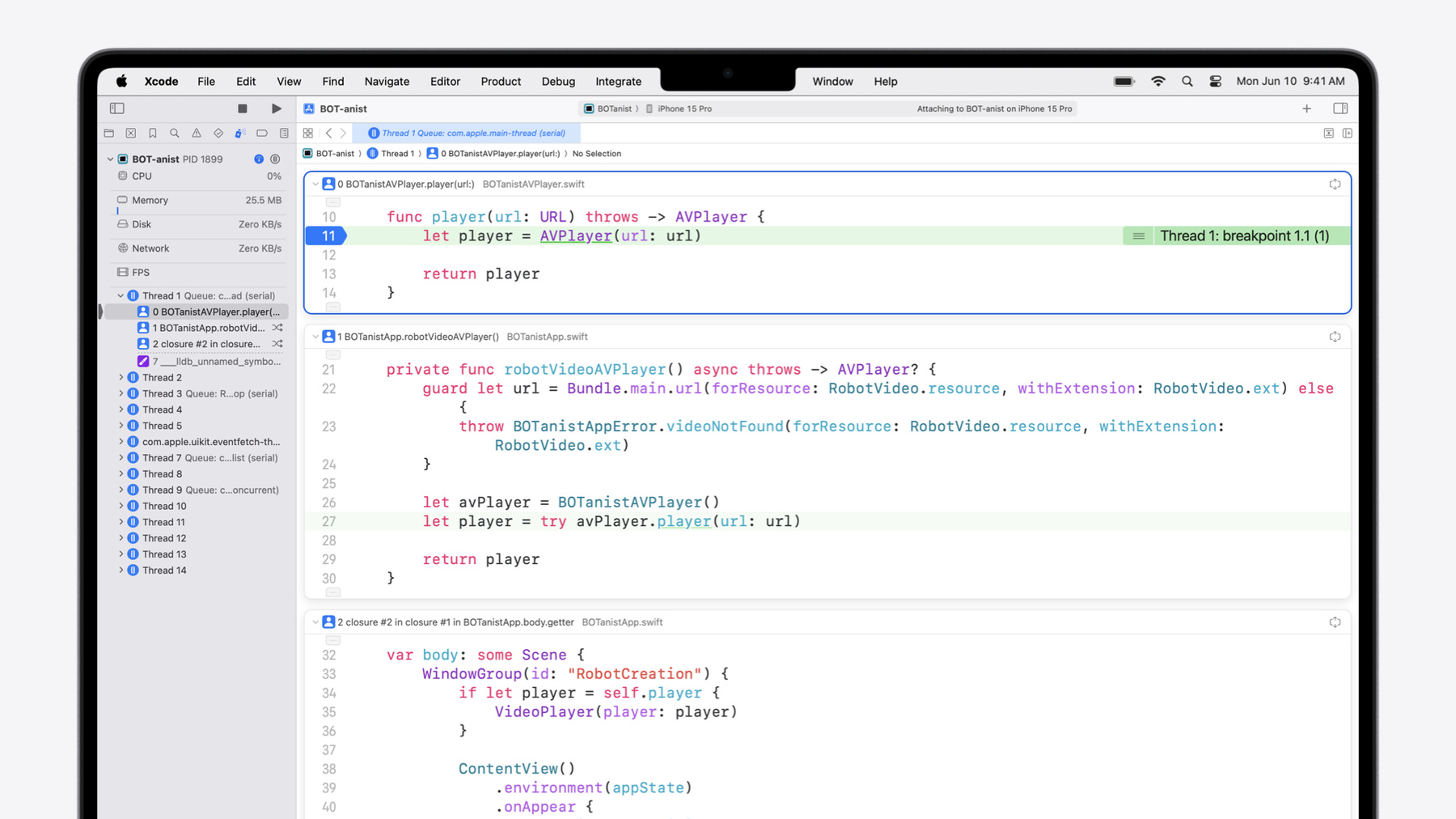Collapse the frame 0 BOTanistAVPlayer.player code section
Screen dimensions: 1456x819
pyautogui.click(x=315, y=185)
